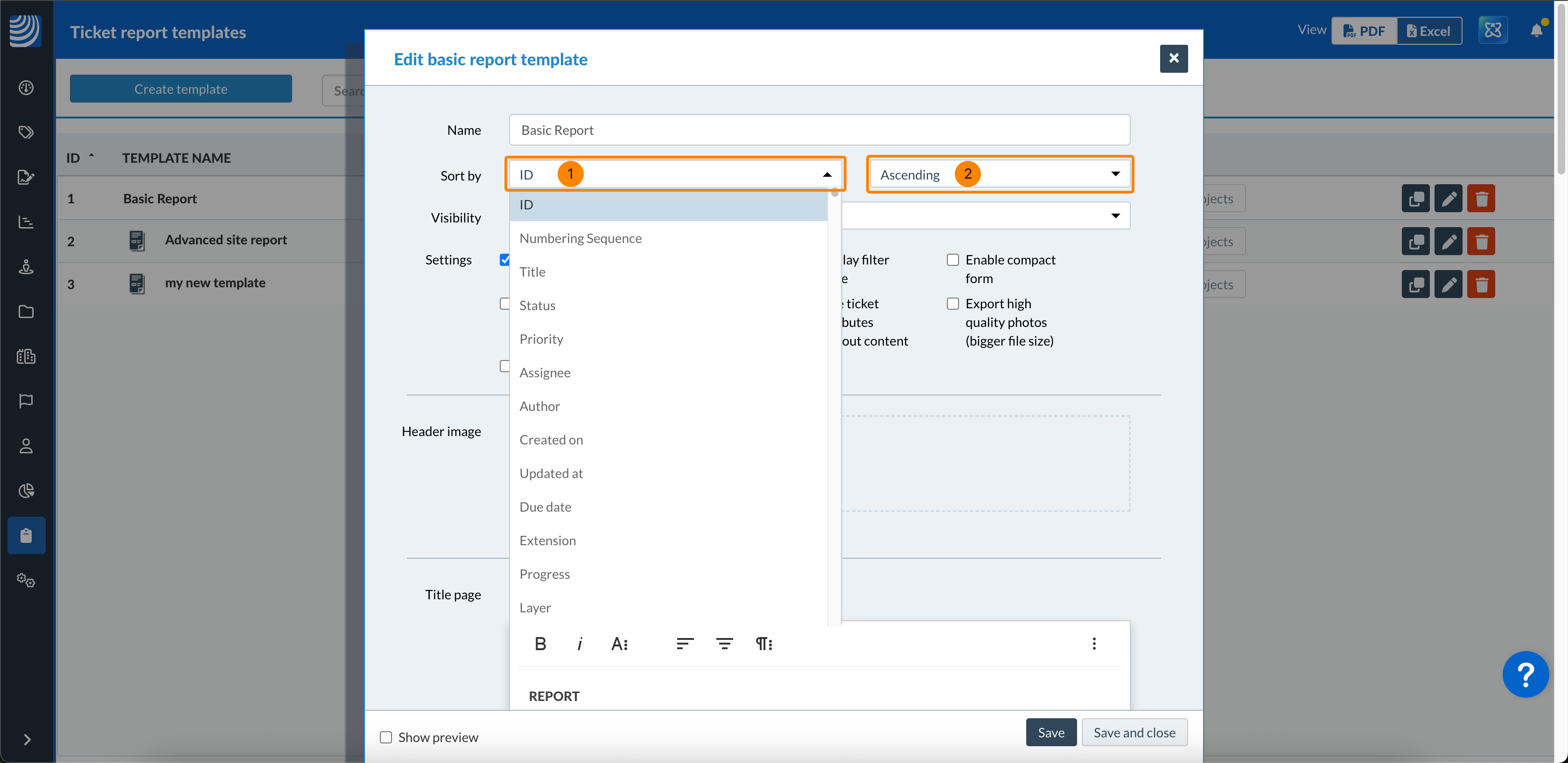Open the font size icon in editor

(x=619, y=643)
